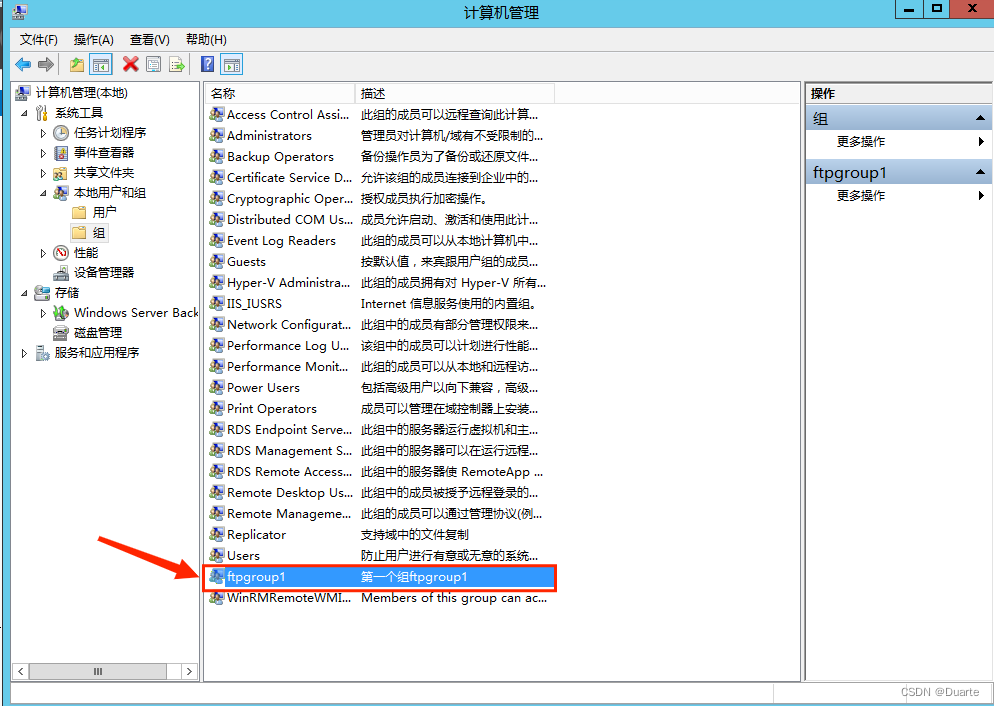
Task: Click the Back arrow toolbar icon
Action: (23, 64)
